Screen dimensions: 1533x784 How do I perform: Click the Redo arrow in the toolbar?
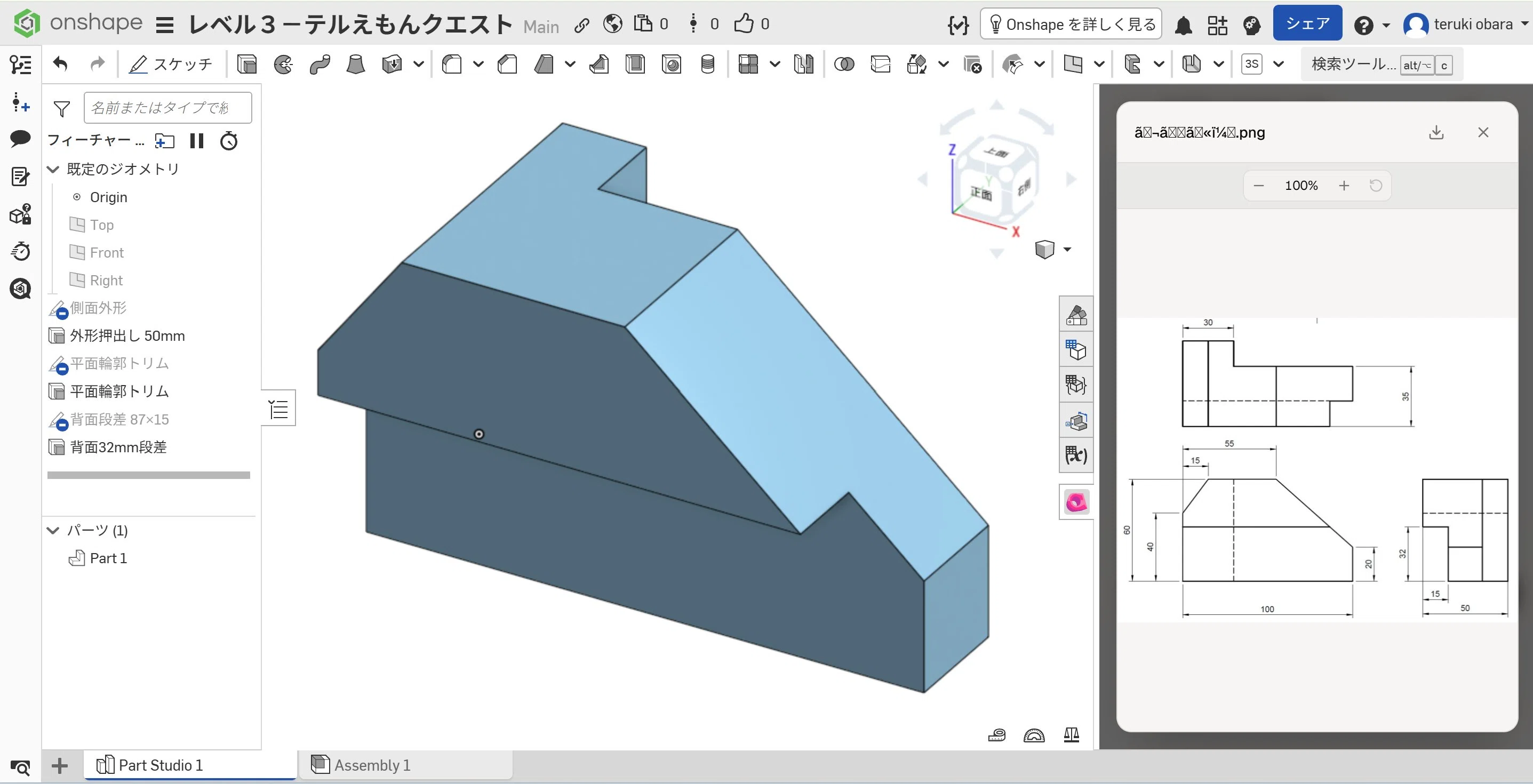coord(97,63)
